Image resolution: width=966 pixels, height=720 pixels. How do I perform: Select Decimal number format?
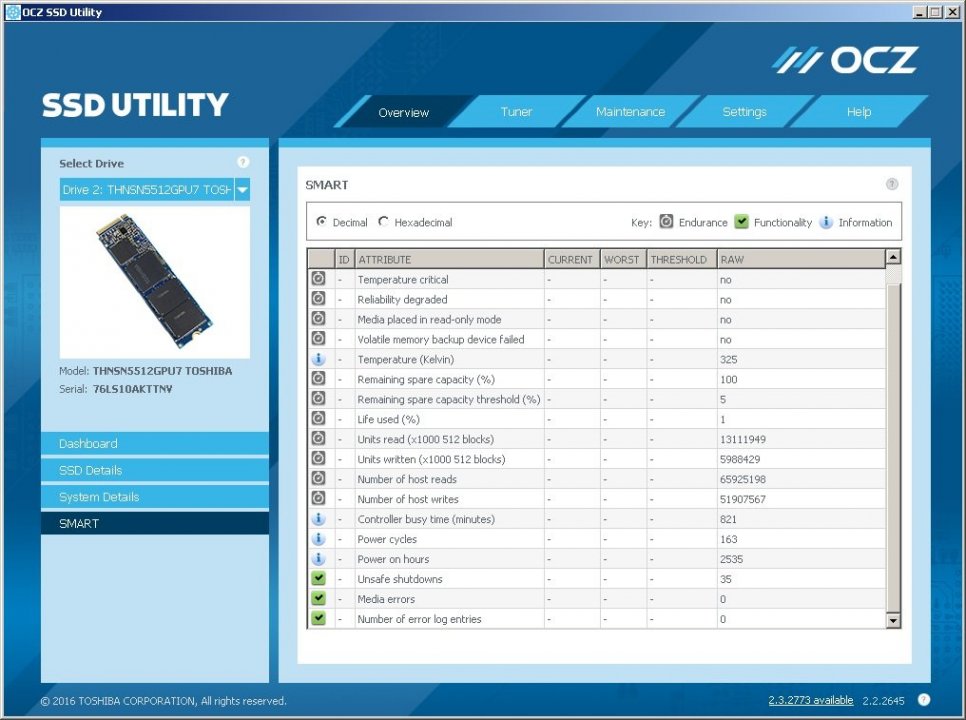tap(321, 221)
